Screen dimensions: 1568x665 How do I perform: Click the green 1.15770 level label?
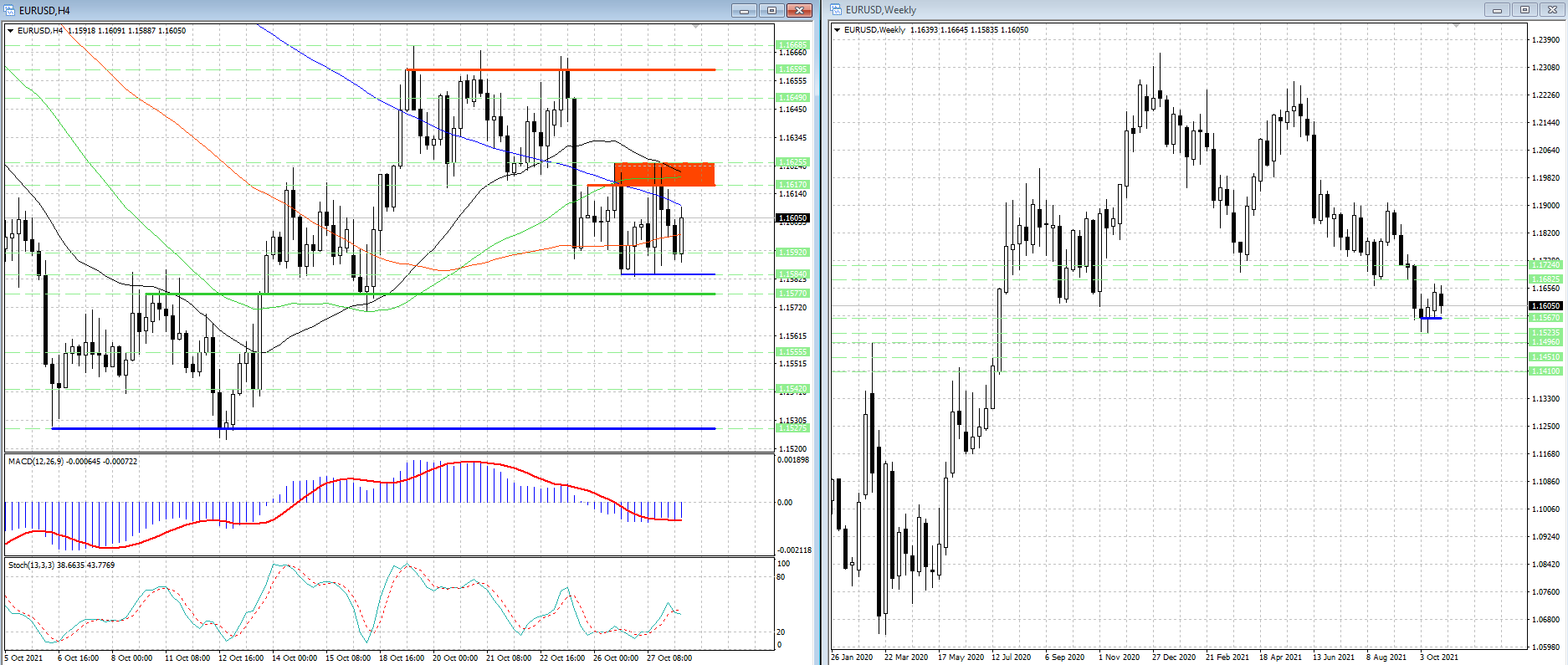coord(792,294)
